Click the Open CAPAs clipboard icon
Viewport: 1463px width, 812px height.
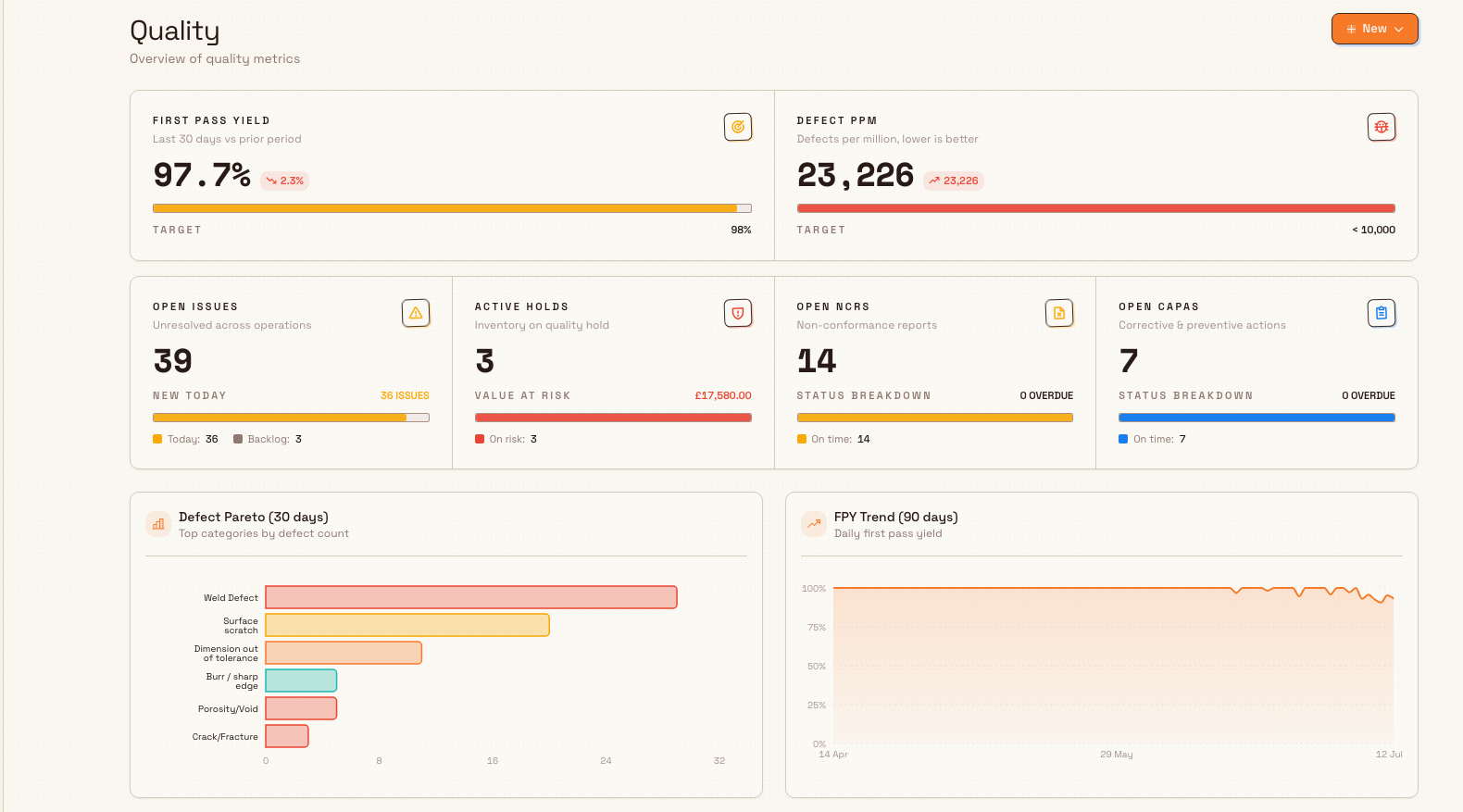pos(1382,313)
